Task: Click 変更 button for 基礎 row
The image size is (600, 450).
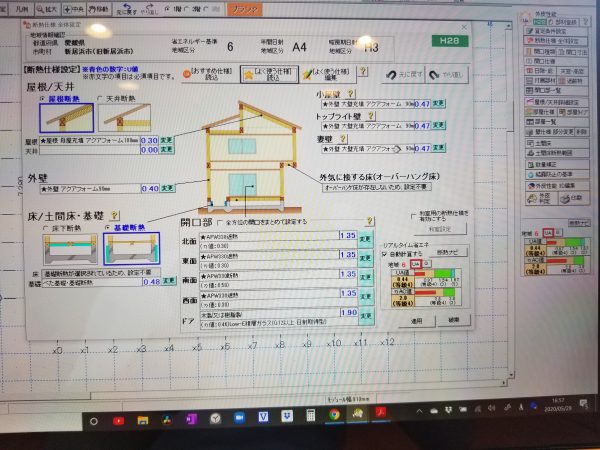Action: click(169, 281)
